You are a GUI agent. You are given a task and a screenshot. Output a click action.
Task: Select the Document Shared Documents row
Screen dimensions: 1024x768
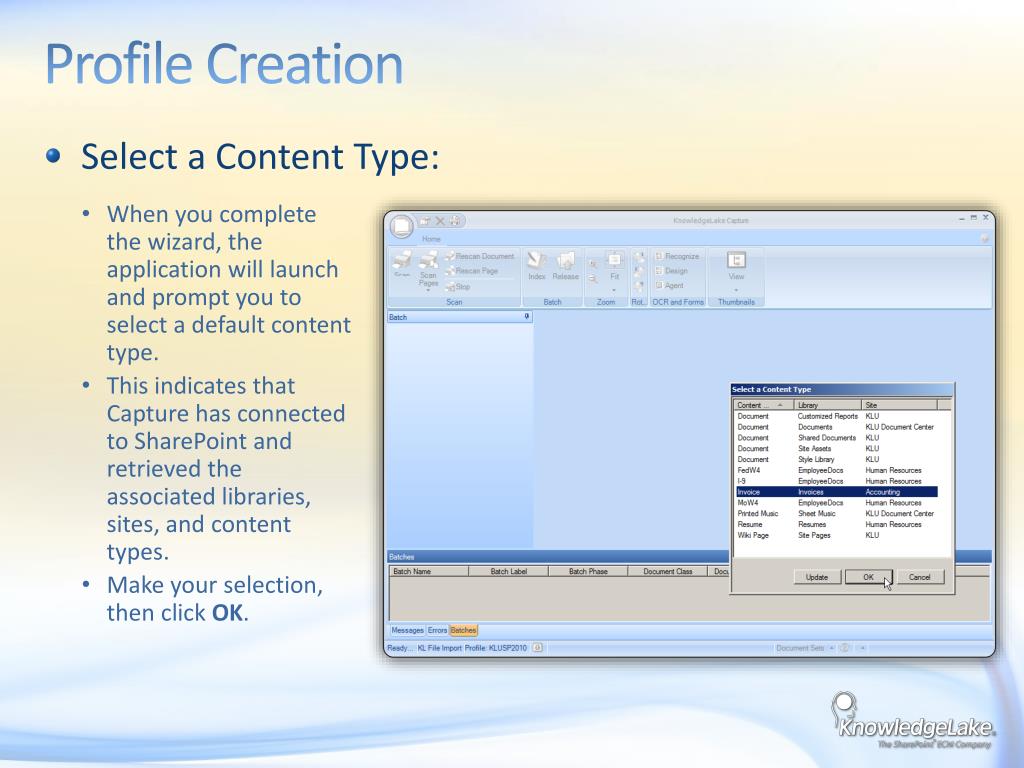tap(837, 438)
